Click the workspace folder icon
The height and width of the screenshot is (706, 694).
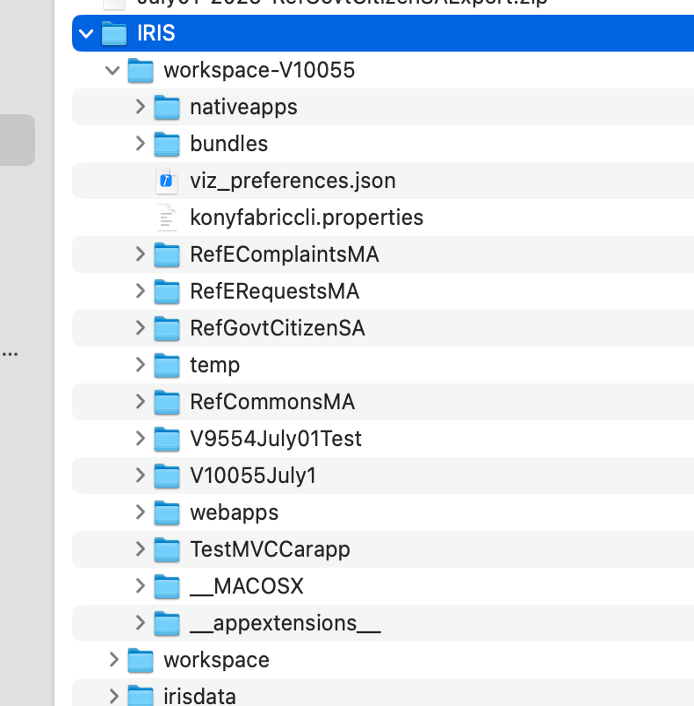140,660
